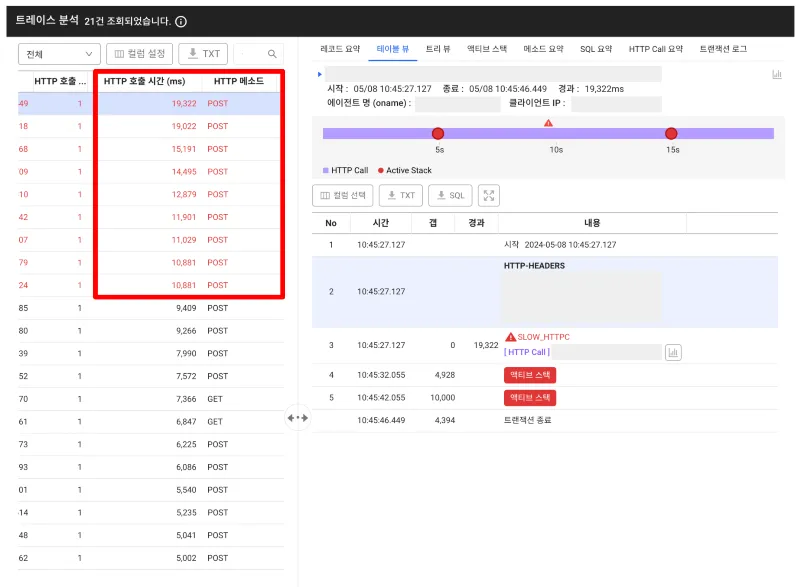Screen dimensions: 800x587
Task: Click the 컬럼 설정 button
Action: coord(139,54)
